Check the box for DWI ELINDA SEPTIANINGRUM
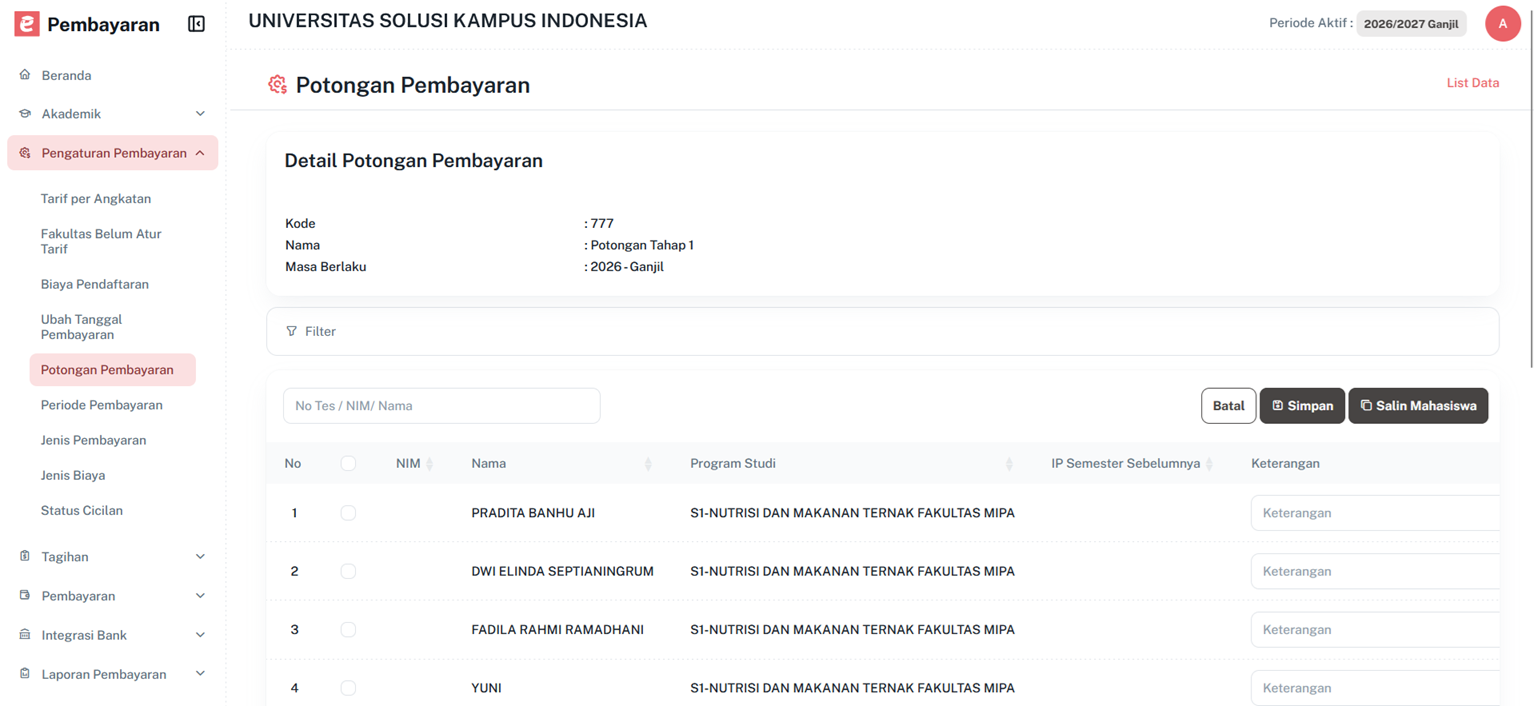Screen dimensions: 1534x723 pyautogui.click(x=348, y=572)
